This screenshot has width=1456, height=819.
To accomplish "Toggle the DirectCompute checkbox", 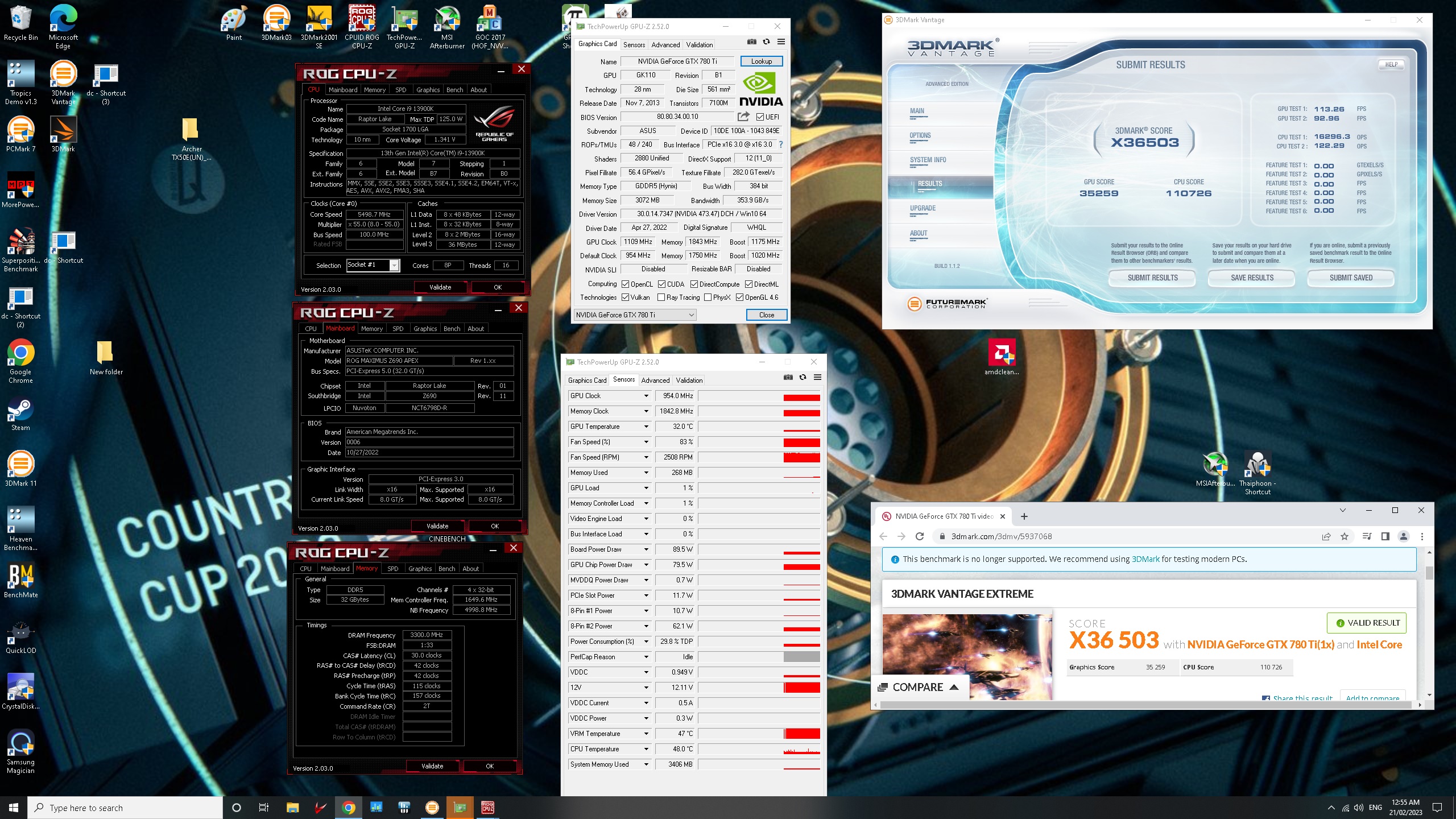I will 694,284.
